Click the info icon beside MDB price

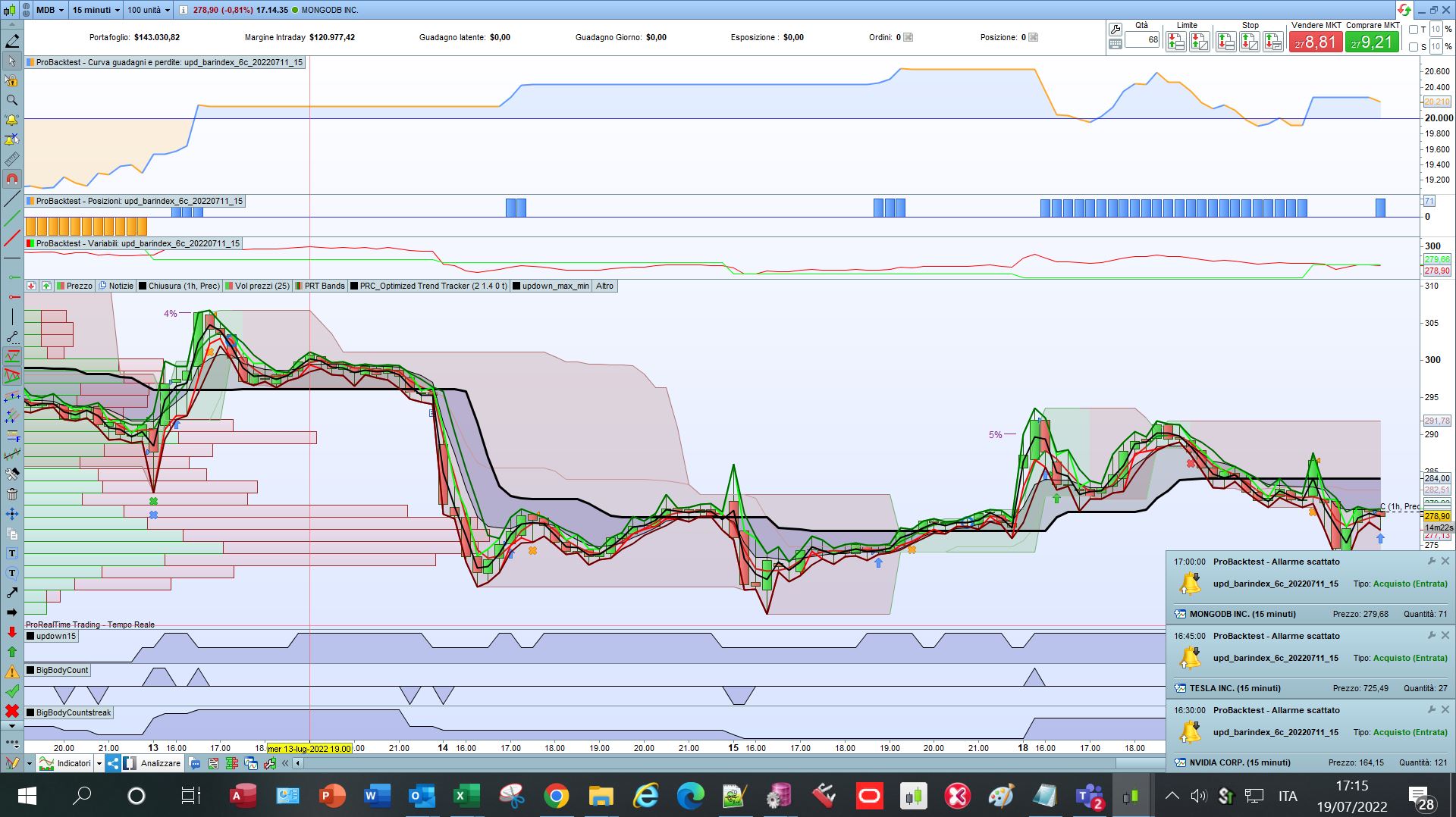coord(184,10)
